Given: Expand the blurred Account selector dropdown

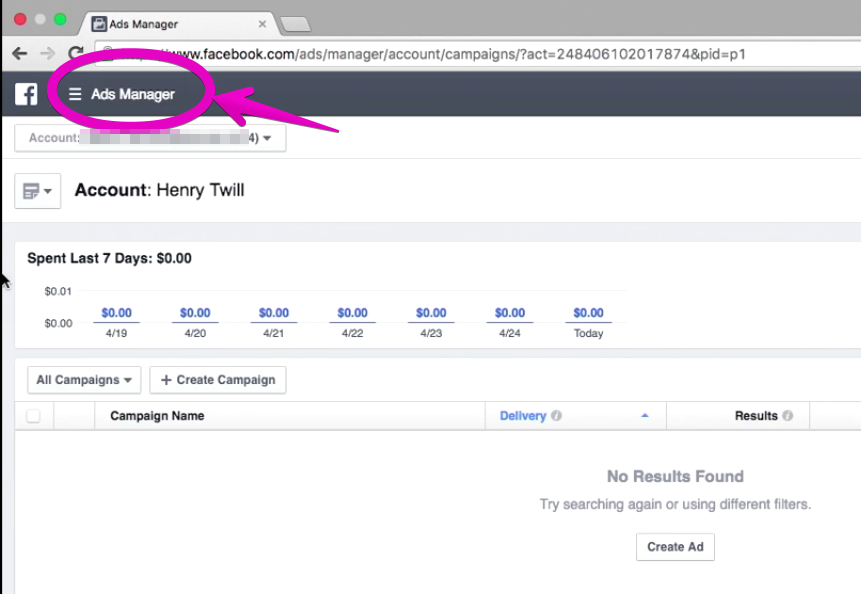Looking at the screenshot, I should 150,138.
